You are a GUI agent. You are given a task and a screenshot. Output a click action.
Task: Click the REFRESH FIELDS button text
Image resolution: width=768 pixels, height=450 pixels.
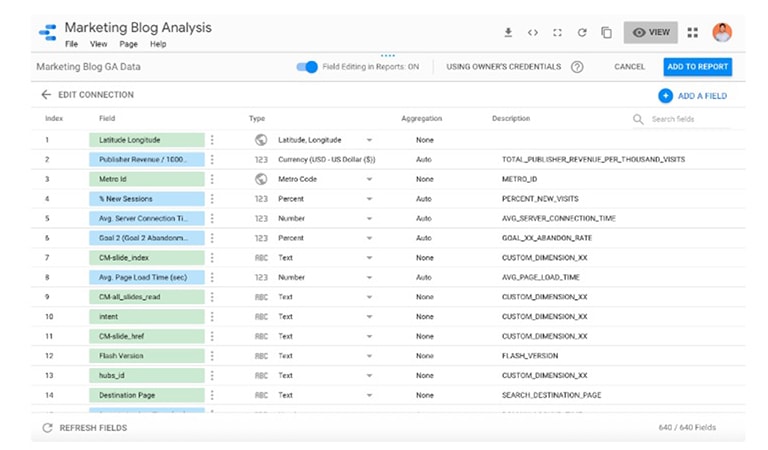click(x=93, y=428)
